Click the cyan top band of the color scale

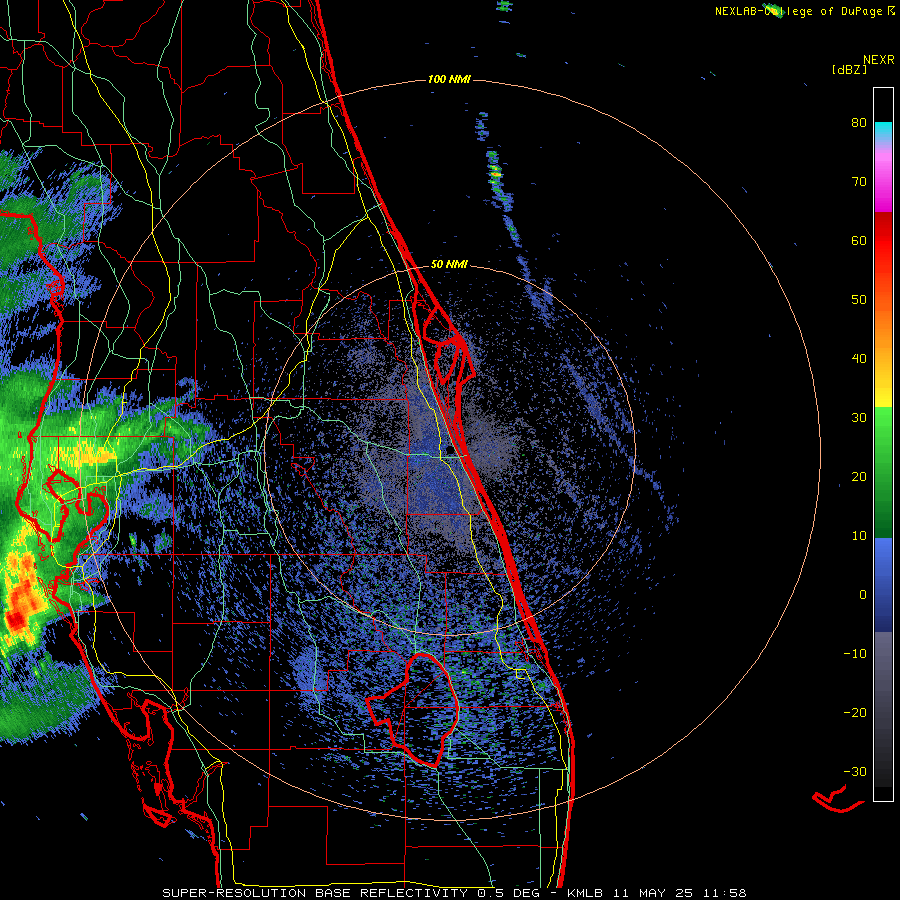pos(883,131)
